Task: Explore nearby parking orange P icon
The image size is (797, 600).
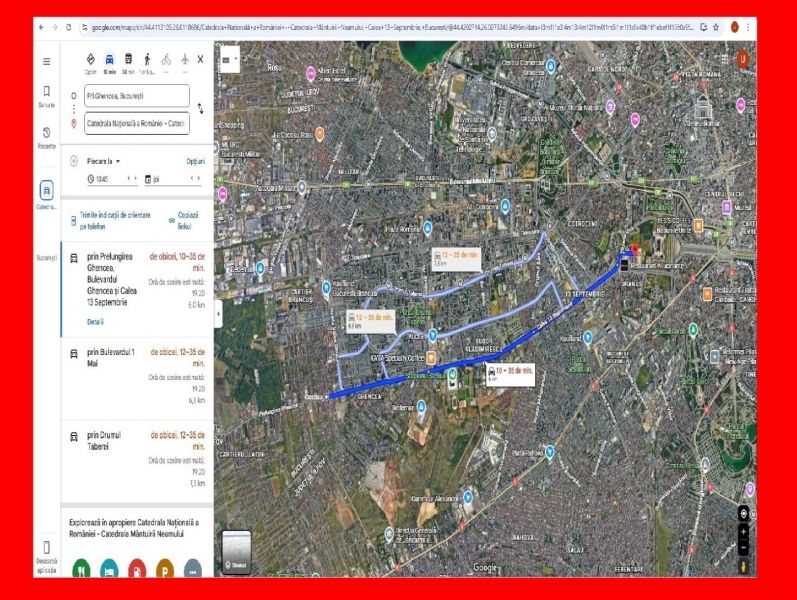Action: point(165,568)
